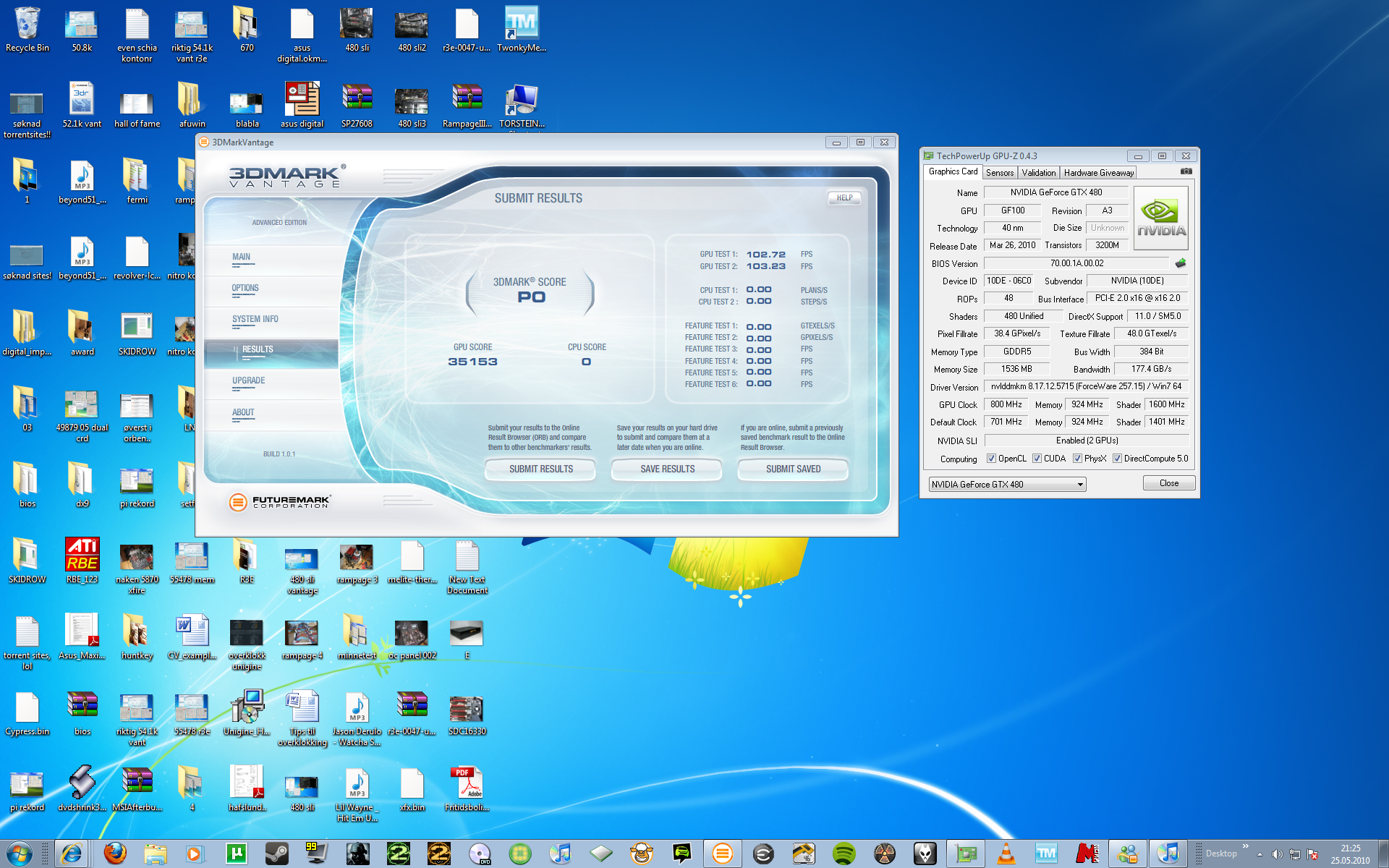Open the Windows Start menu
Viewport: 1389px width, 868px height.
tap(20, 854)
